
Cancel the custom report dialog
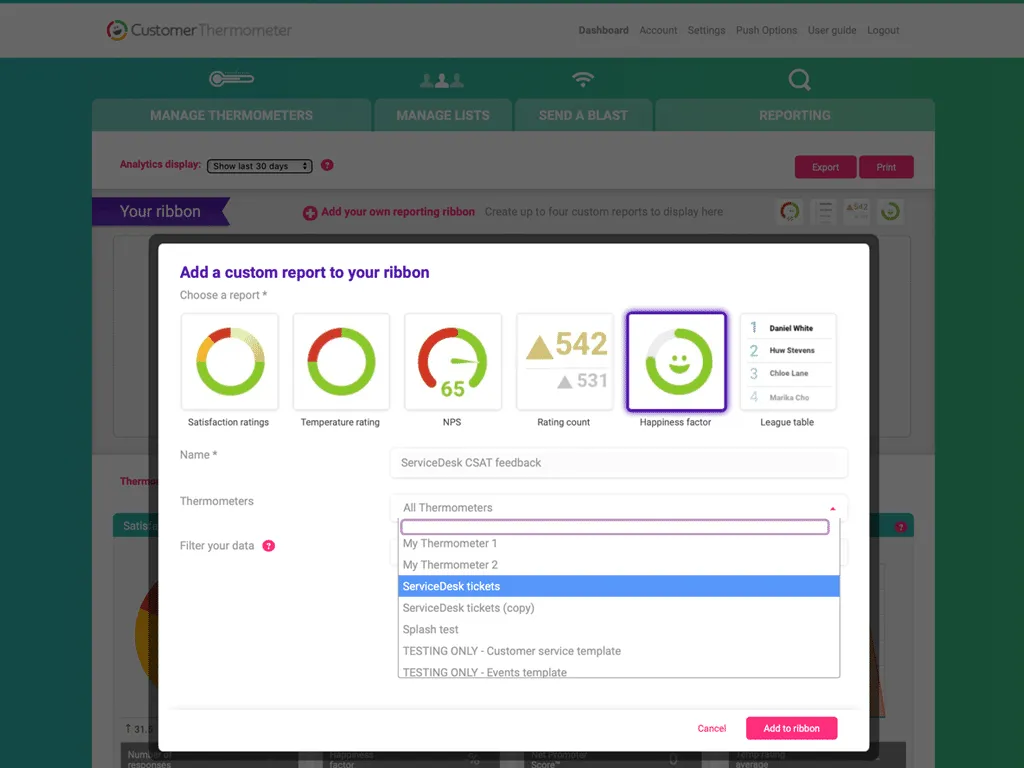(712, 728)
